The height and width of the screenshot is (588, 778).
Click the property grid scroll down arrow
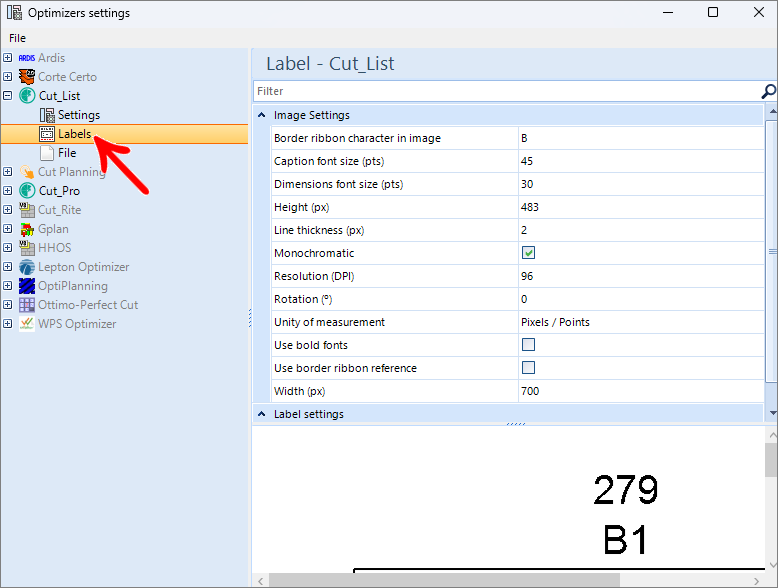[x=773, y=413]
